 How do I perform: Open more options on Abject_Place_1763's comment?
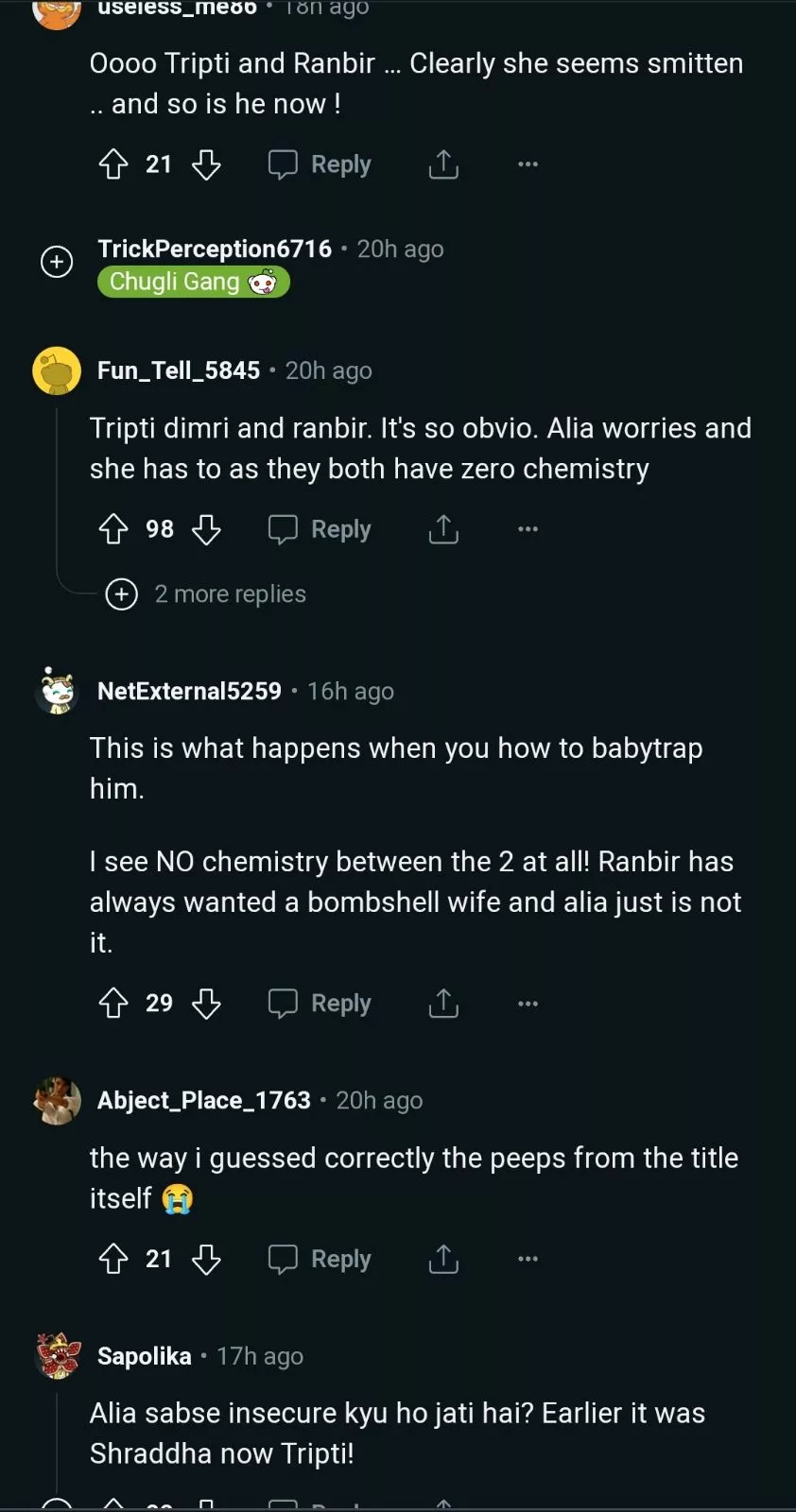coord(528,1259)
